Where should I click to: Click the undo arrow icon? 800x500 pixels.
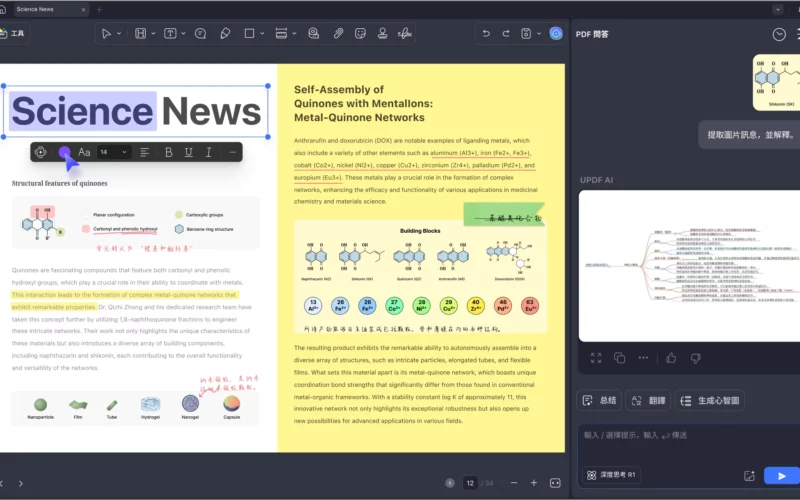(487, 33)
